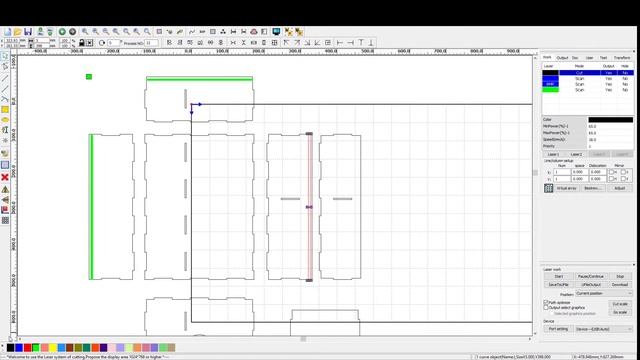Click the black Color field in layer properties
Image resolution: width=640 pixels, height=360 pixels.
(611, 120)
